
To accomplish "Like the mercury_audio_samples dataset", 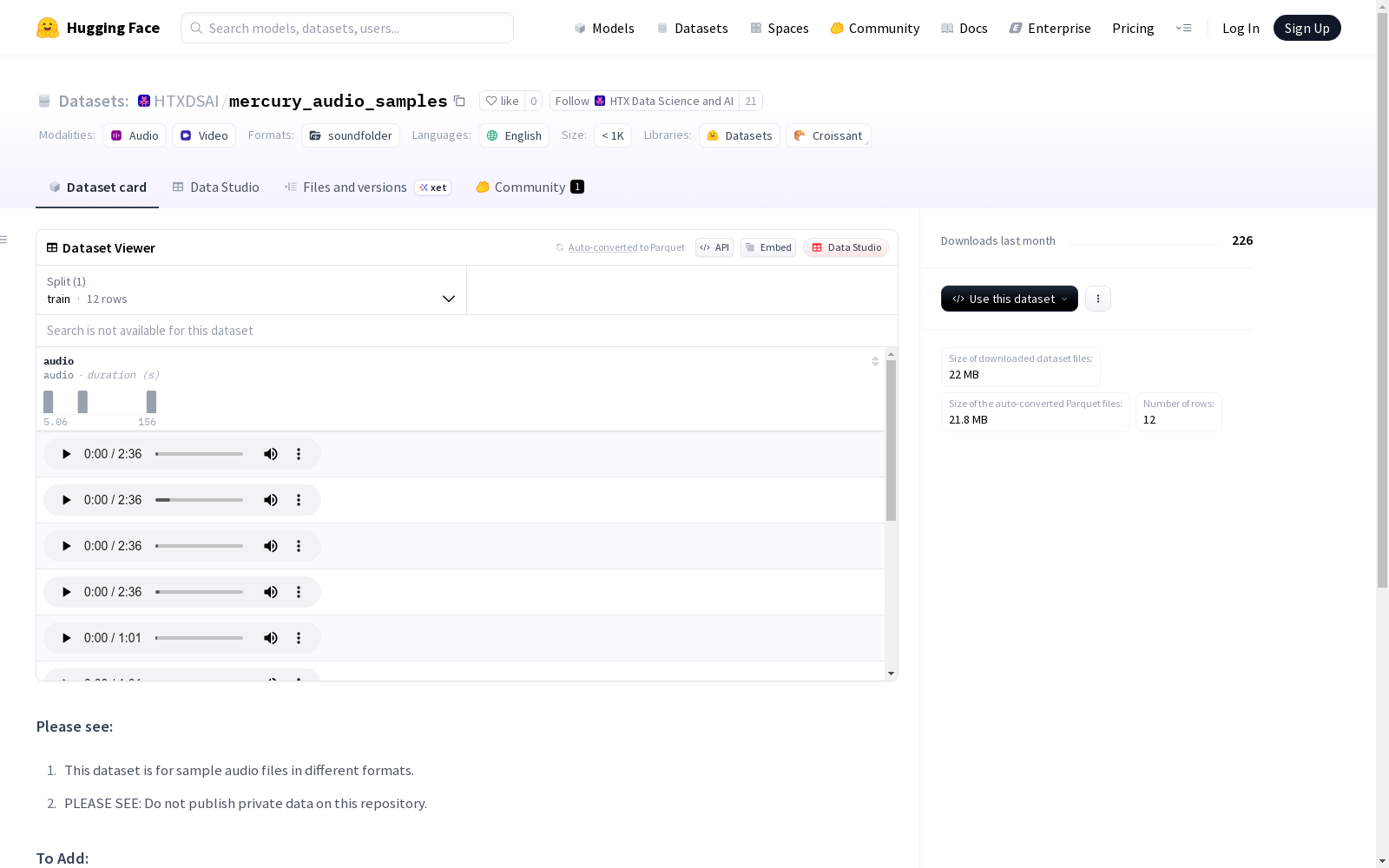I will [x=502, y=101].
